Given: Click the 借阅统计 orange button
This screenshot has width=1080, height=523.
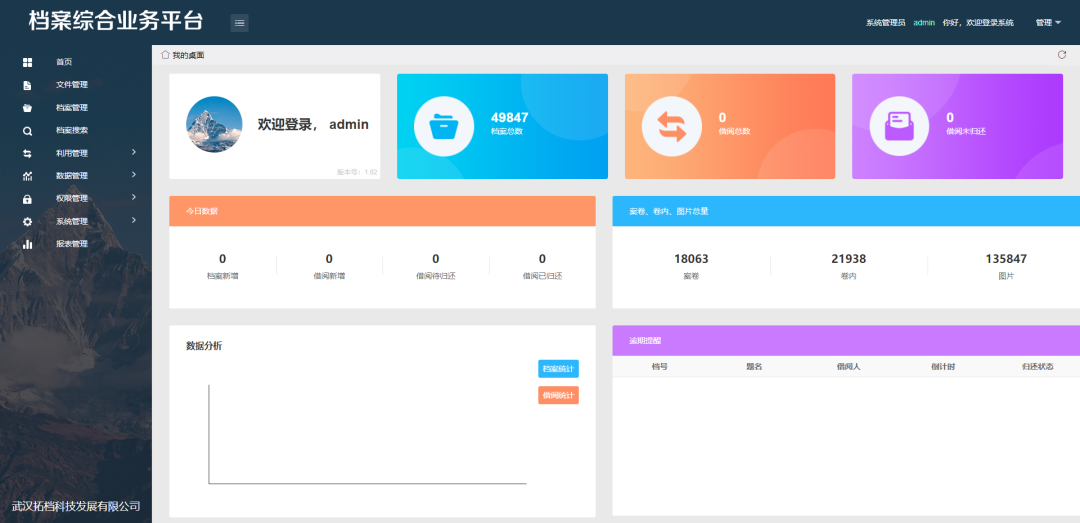Looking at the screenshot, I should click(x=558, y=396).
